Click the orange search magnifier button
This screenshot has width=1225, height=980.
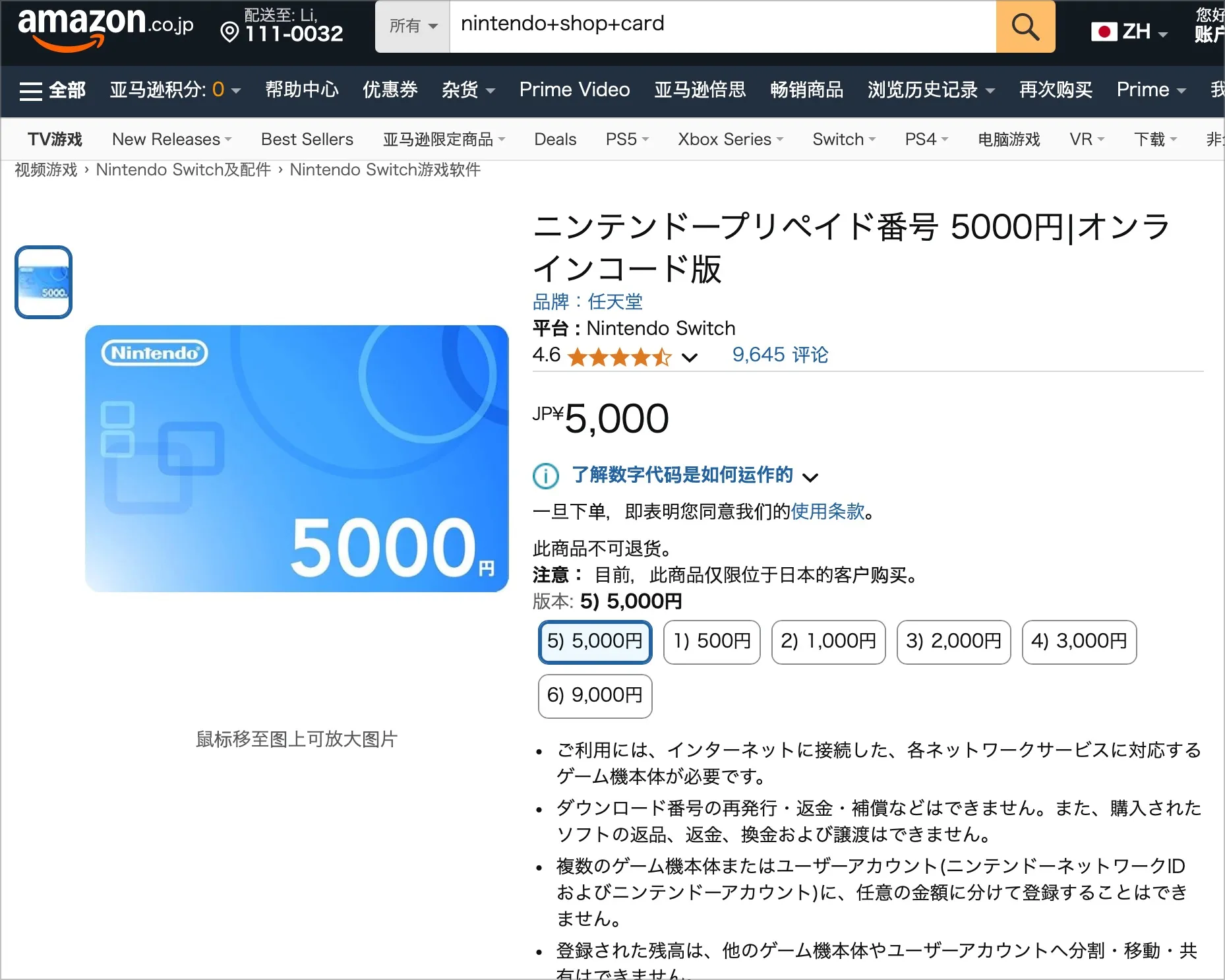pos(1025,27)
